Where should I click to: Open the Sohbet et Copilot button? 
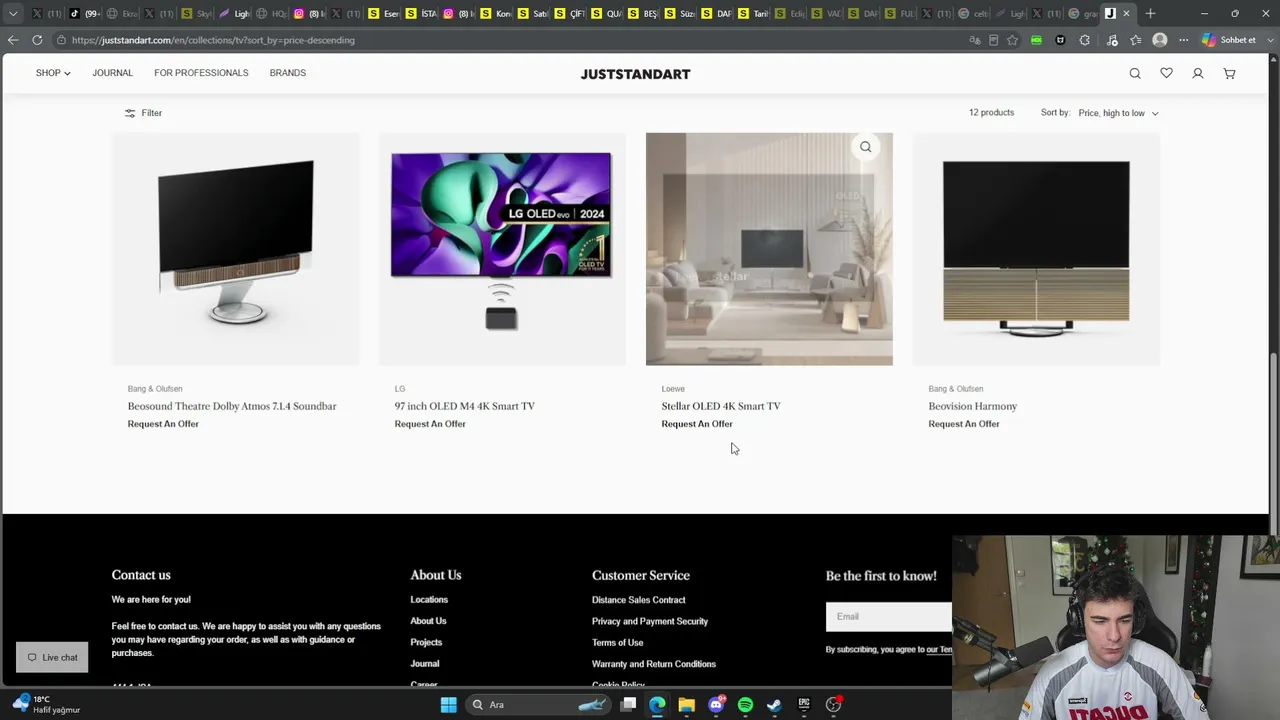(x=1229, y=40)
